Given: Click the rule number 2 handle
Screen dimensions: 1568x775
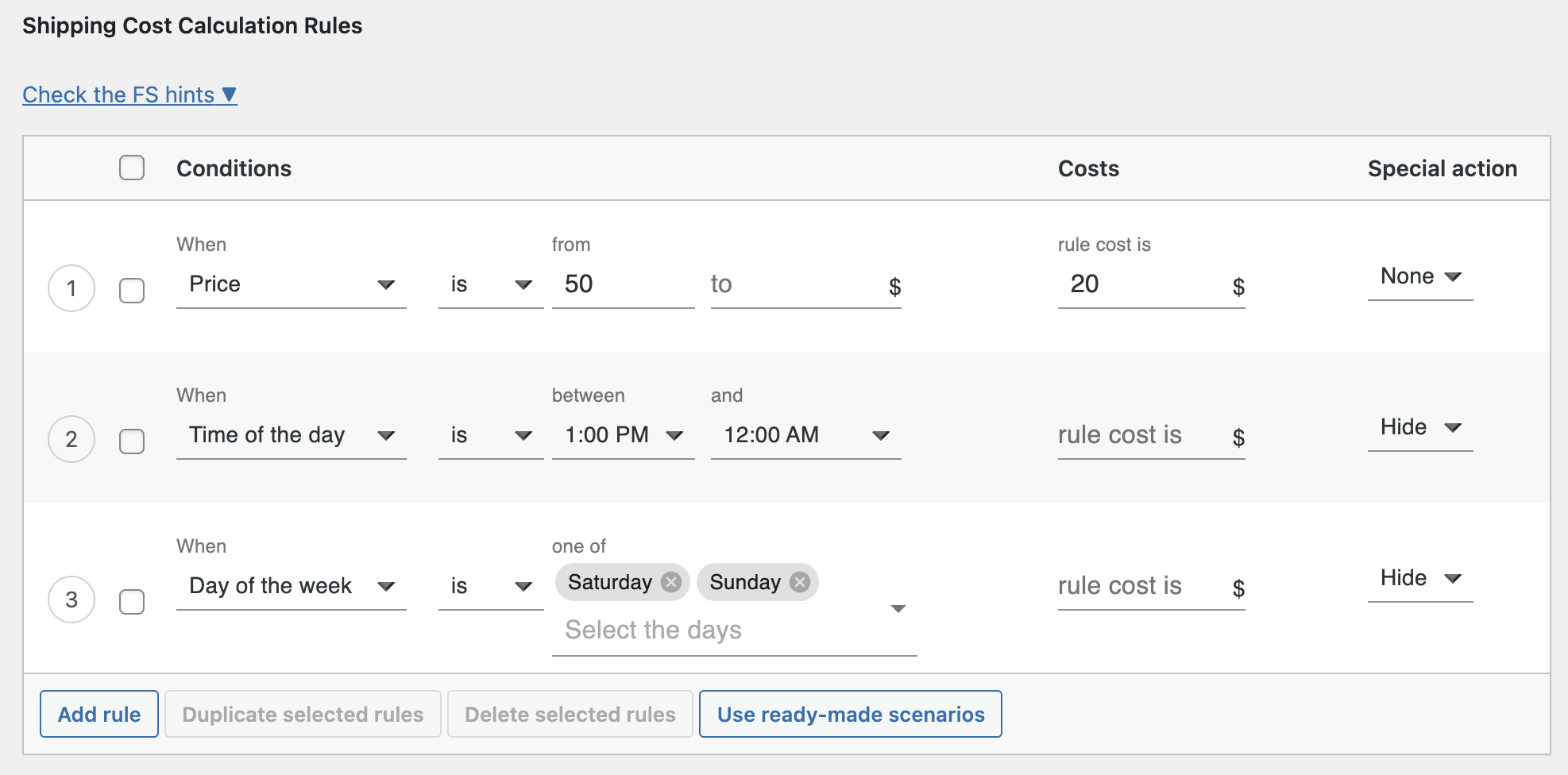Looking at the screenshot, I should (71, 439).
